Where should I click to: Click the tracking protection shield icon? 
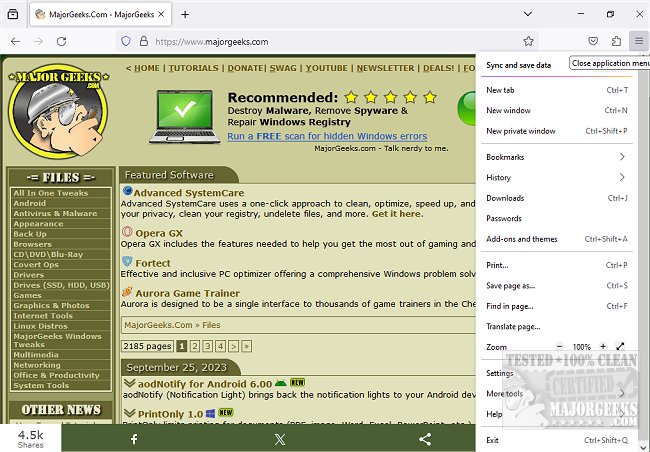(126, 41)
